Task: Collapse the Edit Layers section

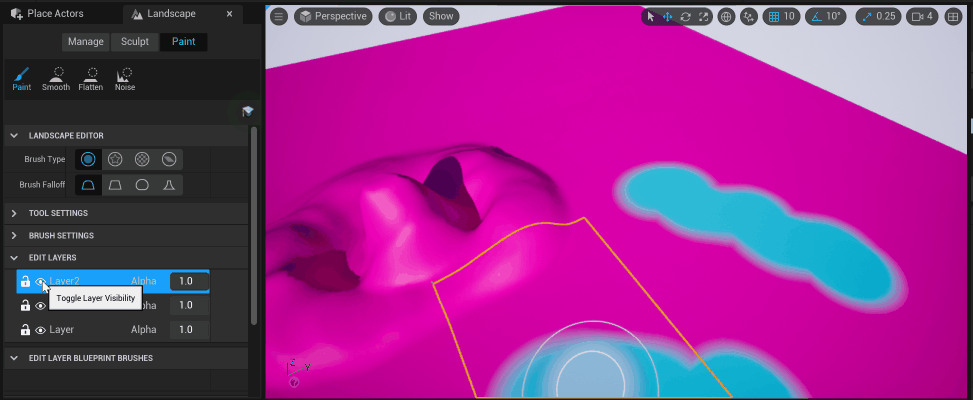Action: click(14, 257)
